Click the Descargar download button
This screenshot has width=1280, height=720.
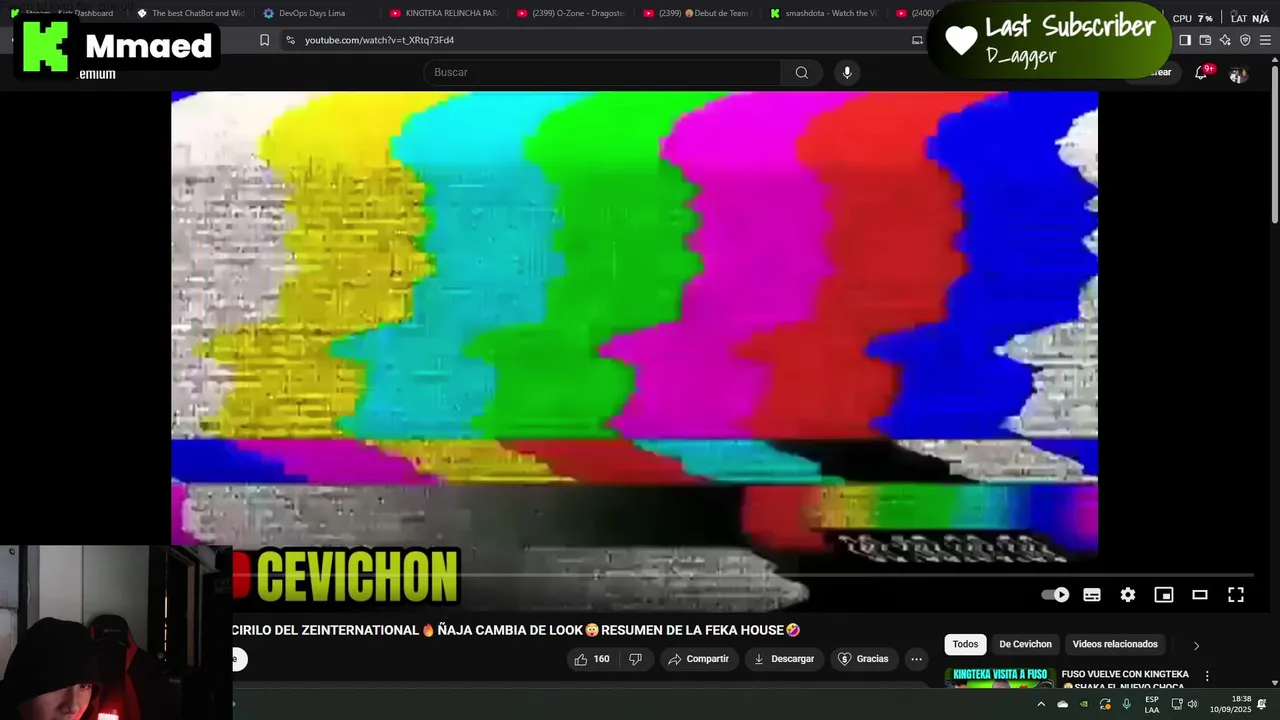[783, 659]
